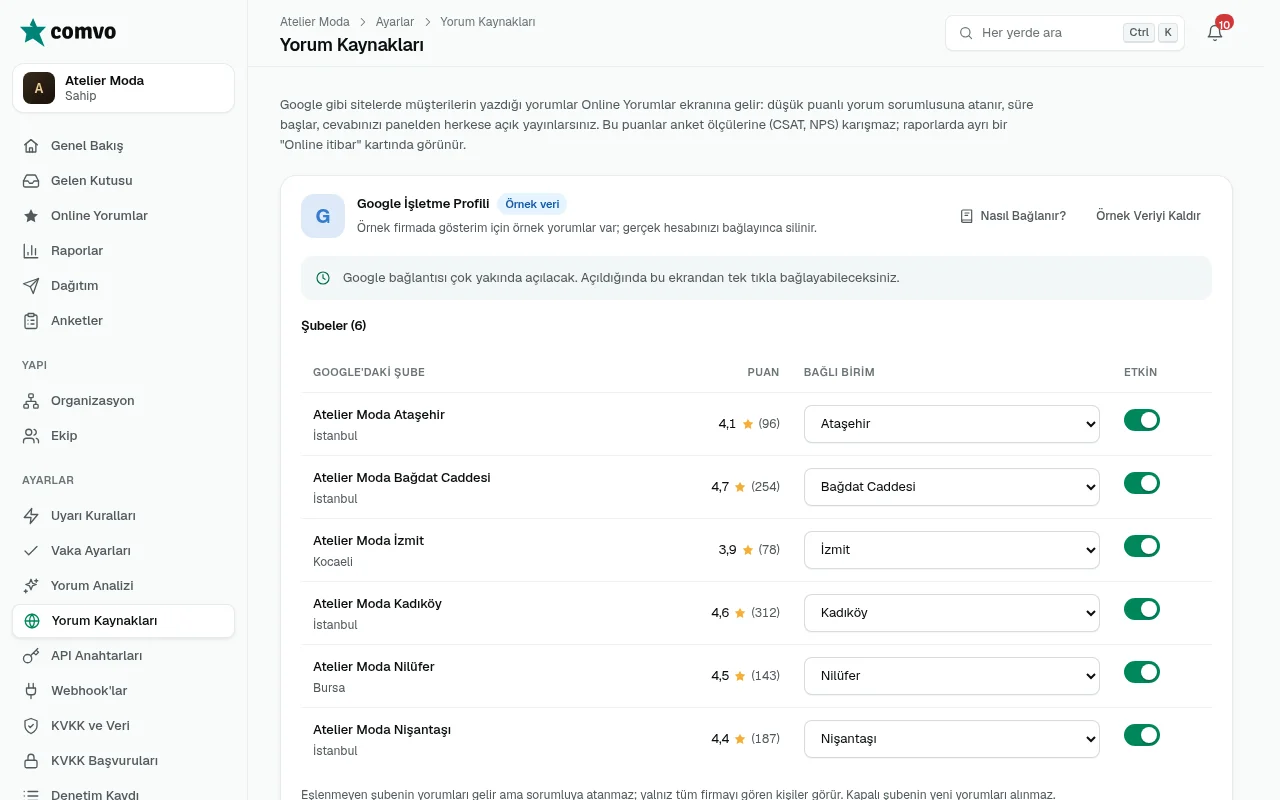Viewport: 1280px width, 800px height.
Task: Turn off Atelier Moda Bağdat Caddesi switch
Action: (1142, 483)
